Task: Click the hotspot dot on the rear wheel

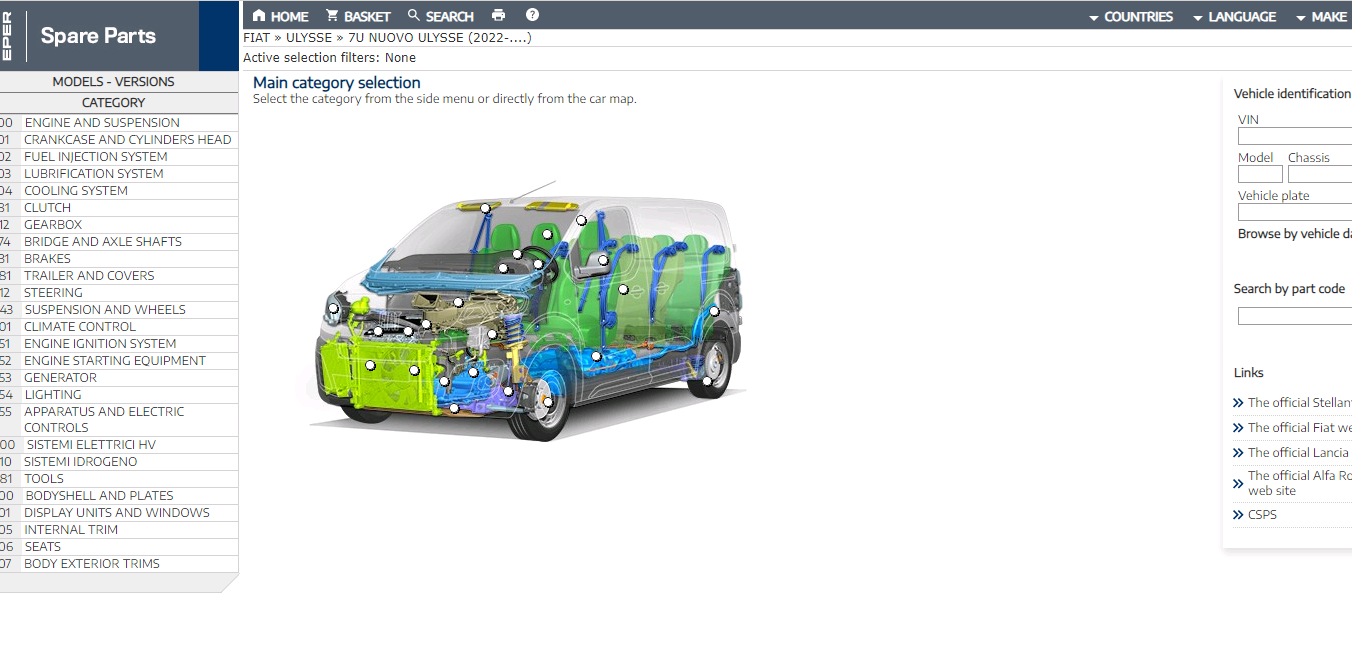Action: (x=707, y=381)
